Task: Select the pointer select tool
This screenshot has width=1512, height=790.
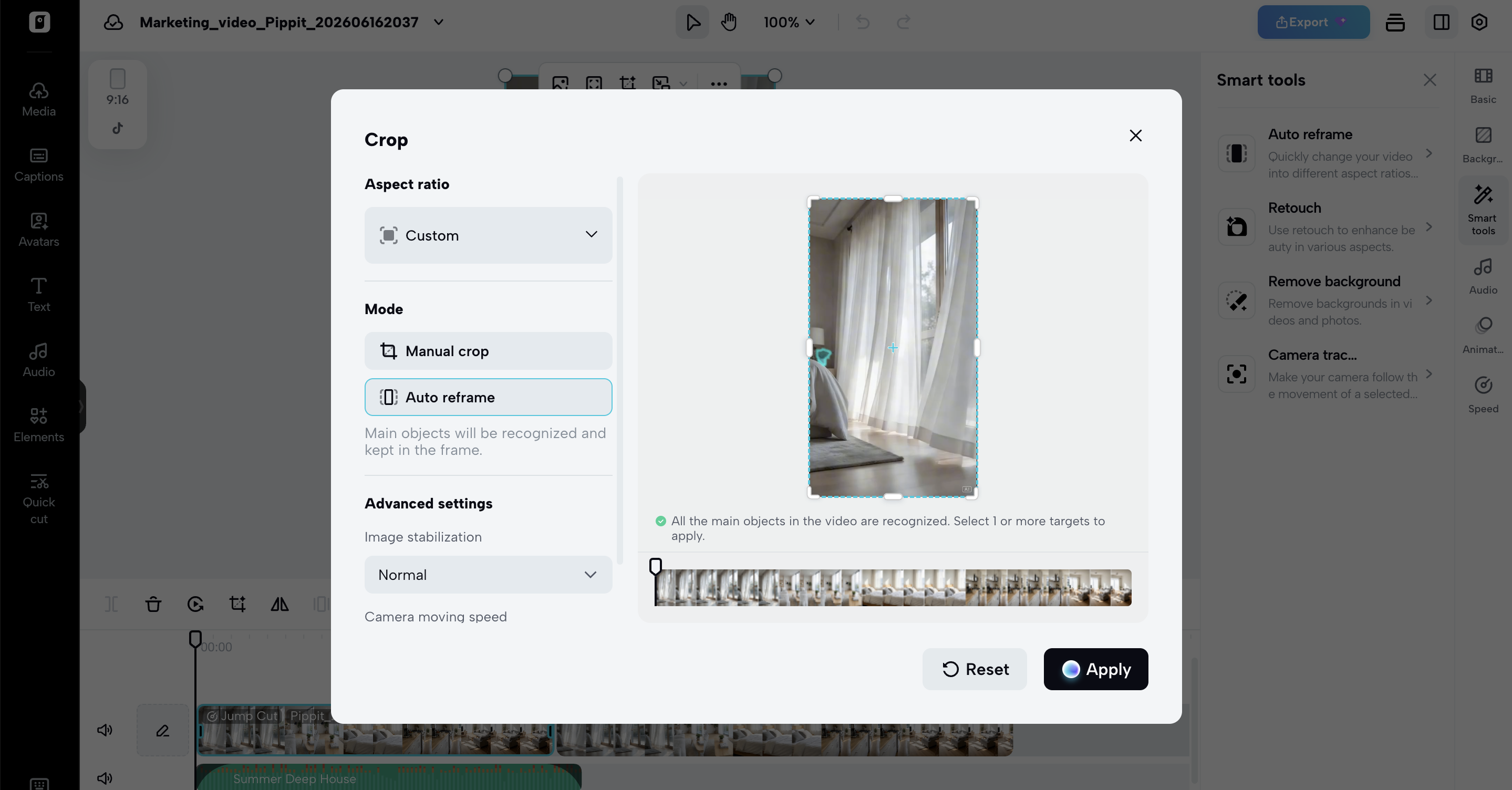Action: (692, 22)
